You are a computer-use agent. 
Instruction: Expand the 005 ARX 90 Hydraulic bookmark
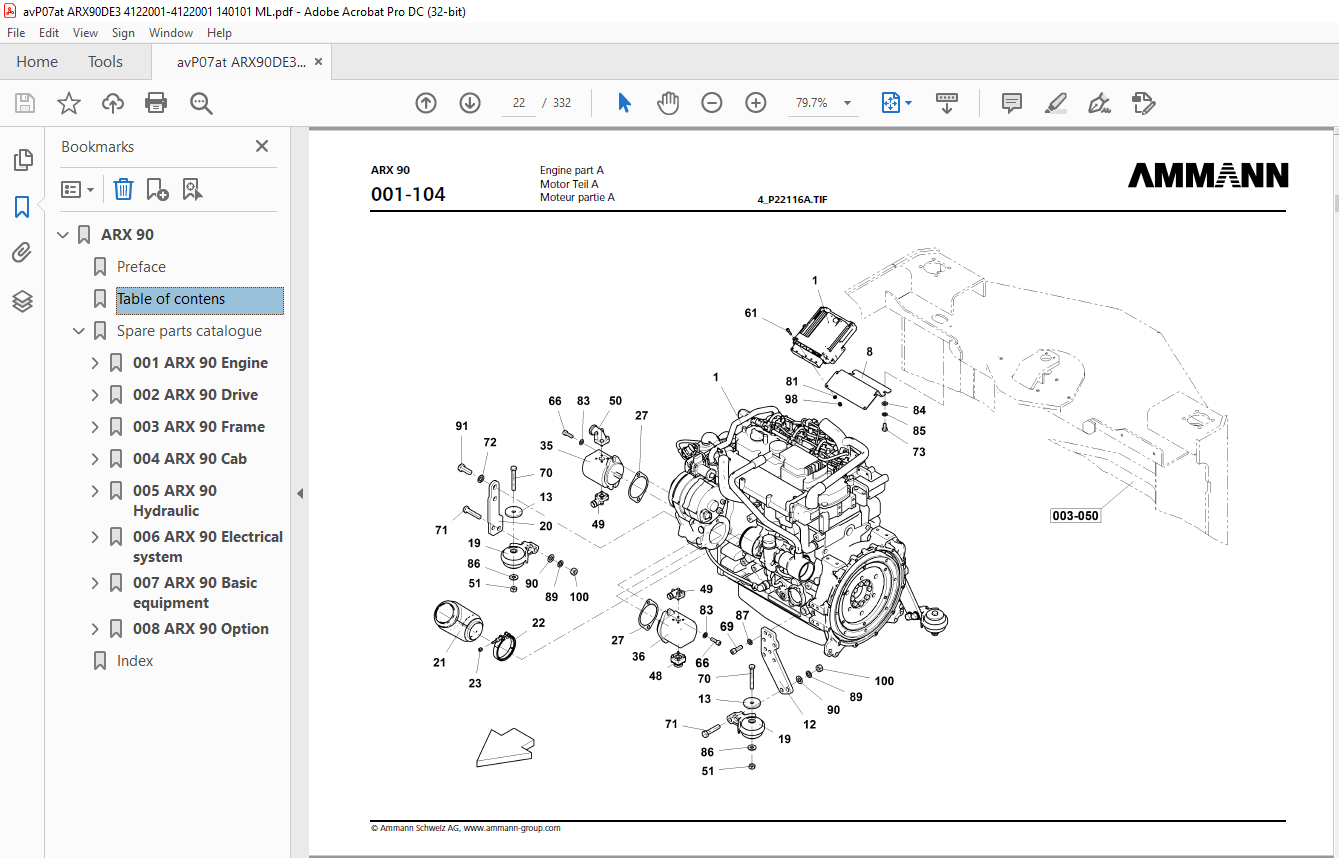96,491
